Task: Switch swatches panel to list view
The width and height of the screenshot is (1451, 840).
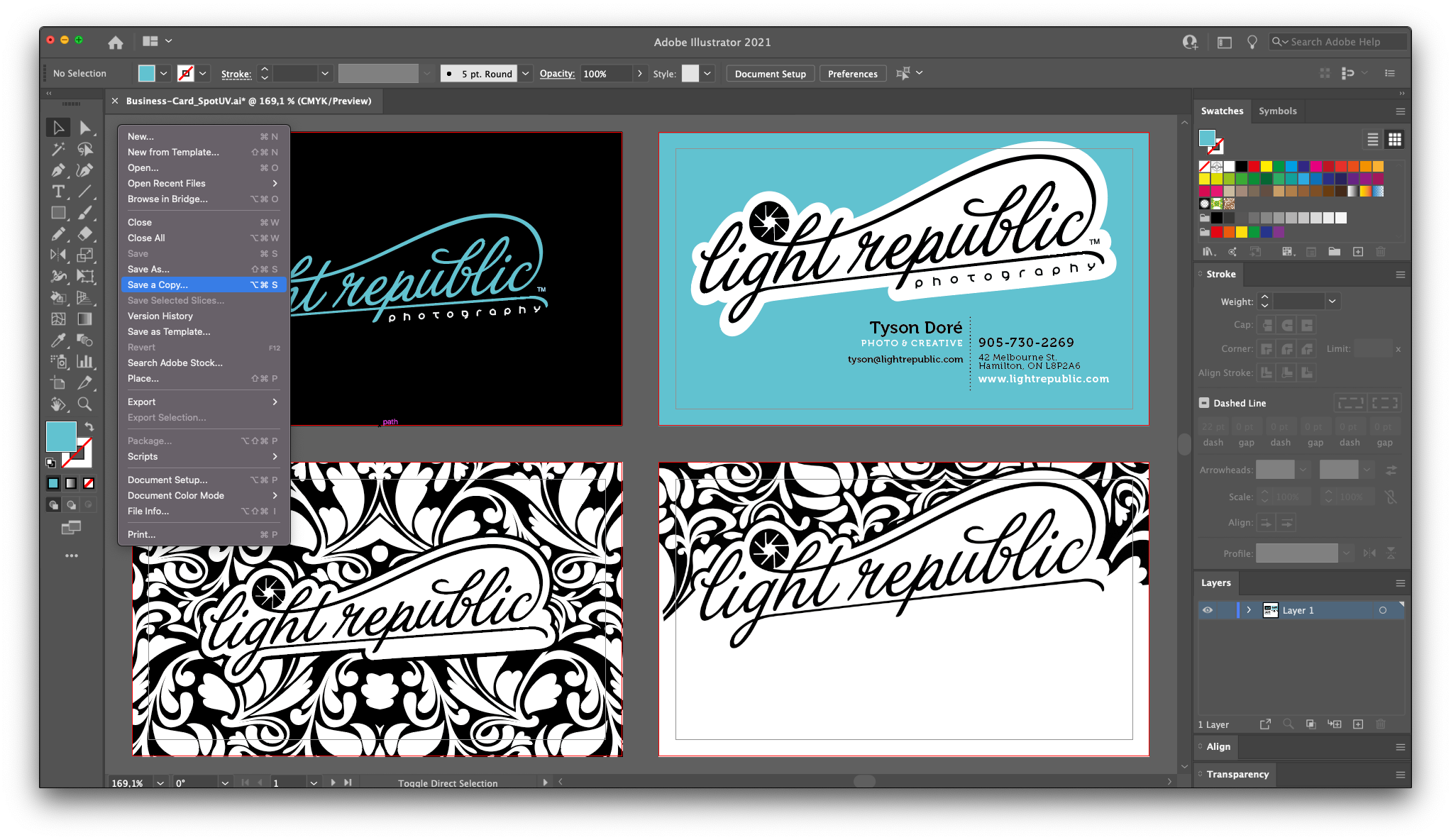Action: tap(1373, 140)
